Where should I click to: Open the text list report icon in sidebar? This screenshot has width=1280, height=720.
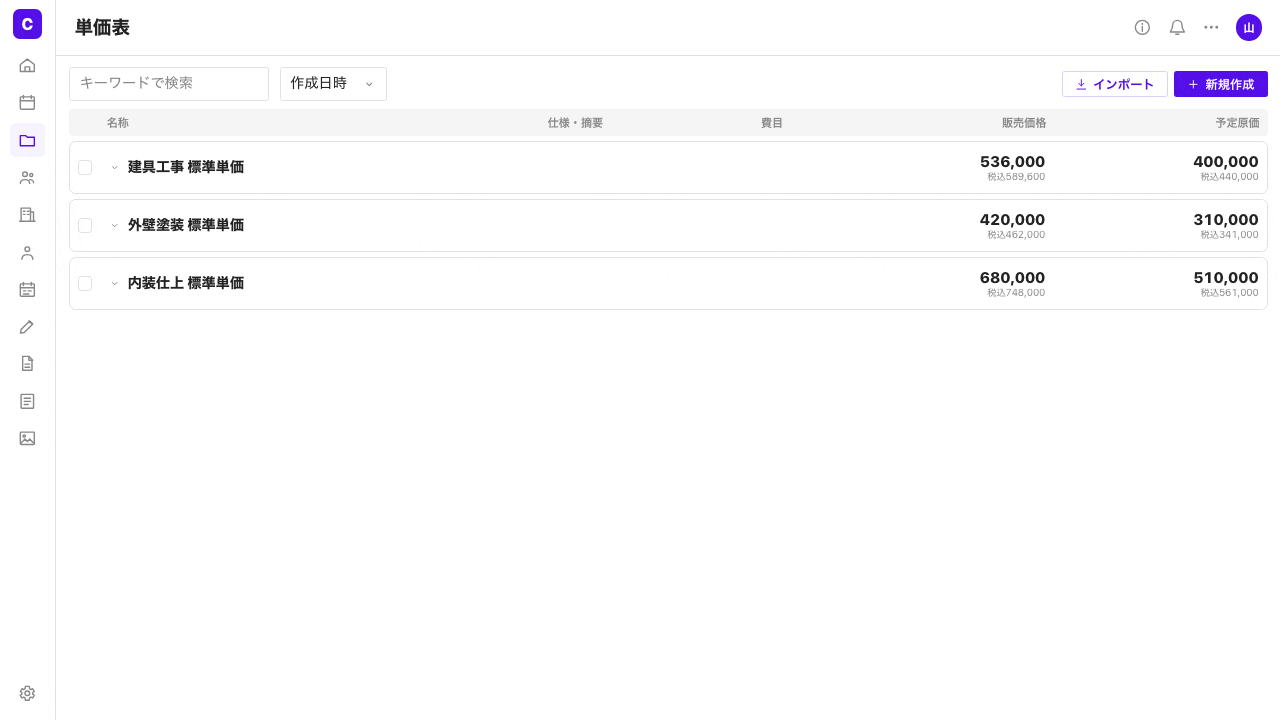tap(27, 401)
